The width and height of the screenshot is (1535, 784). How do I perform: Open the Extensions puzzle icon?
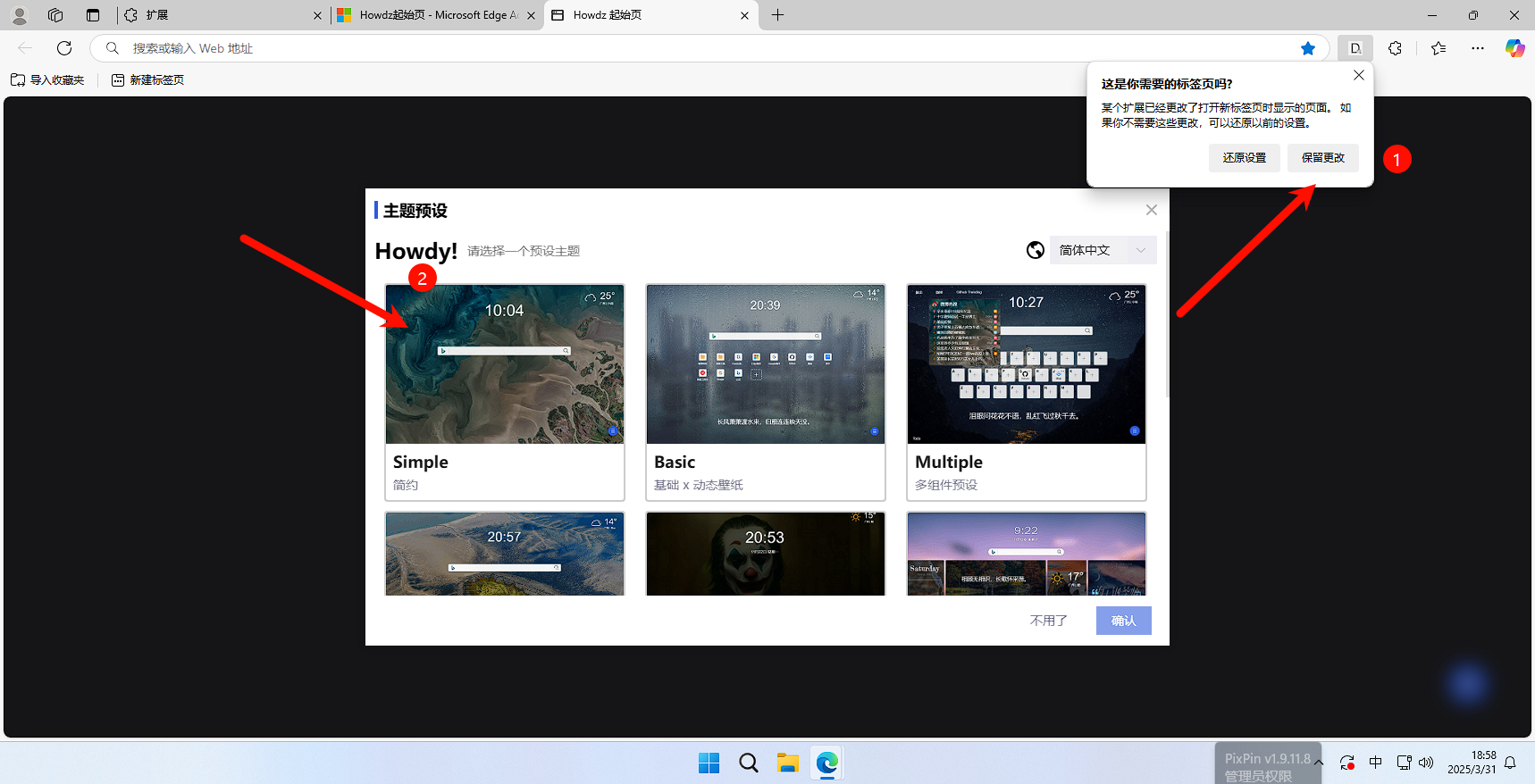(1395, 48)
